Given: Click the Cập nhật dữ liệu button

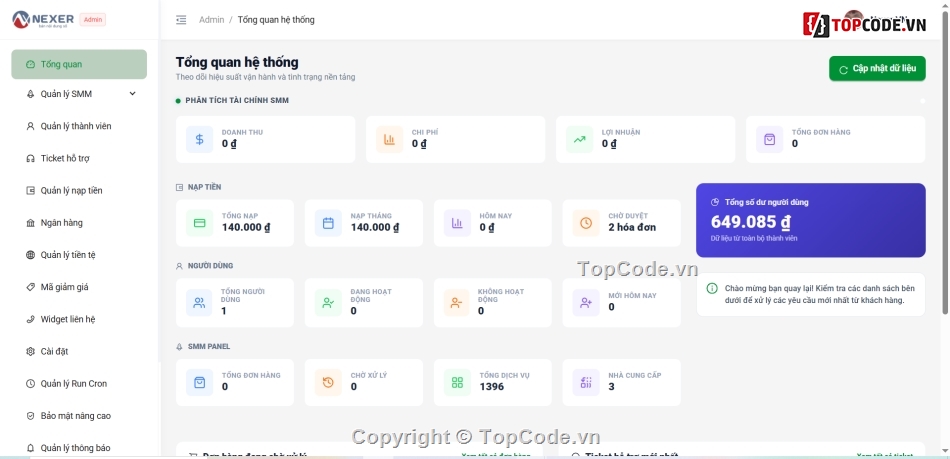Looking at the screenshot, I should pos(877,68).
